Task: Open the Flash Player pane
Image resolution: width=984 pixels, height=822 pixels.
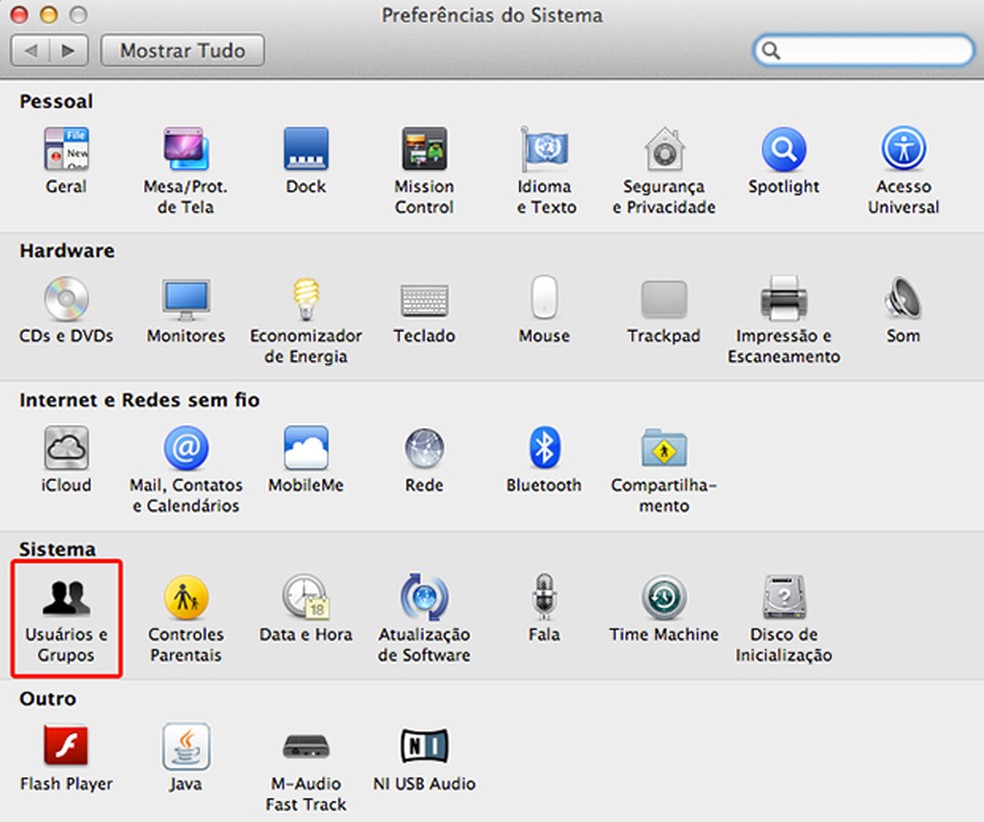Action: pos(66,747)
